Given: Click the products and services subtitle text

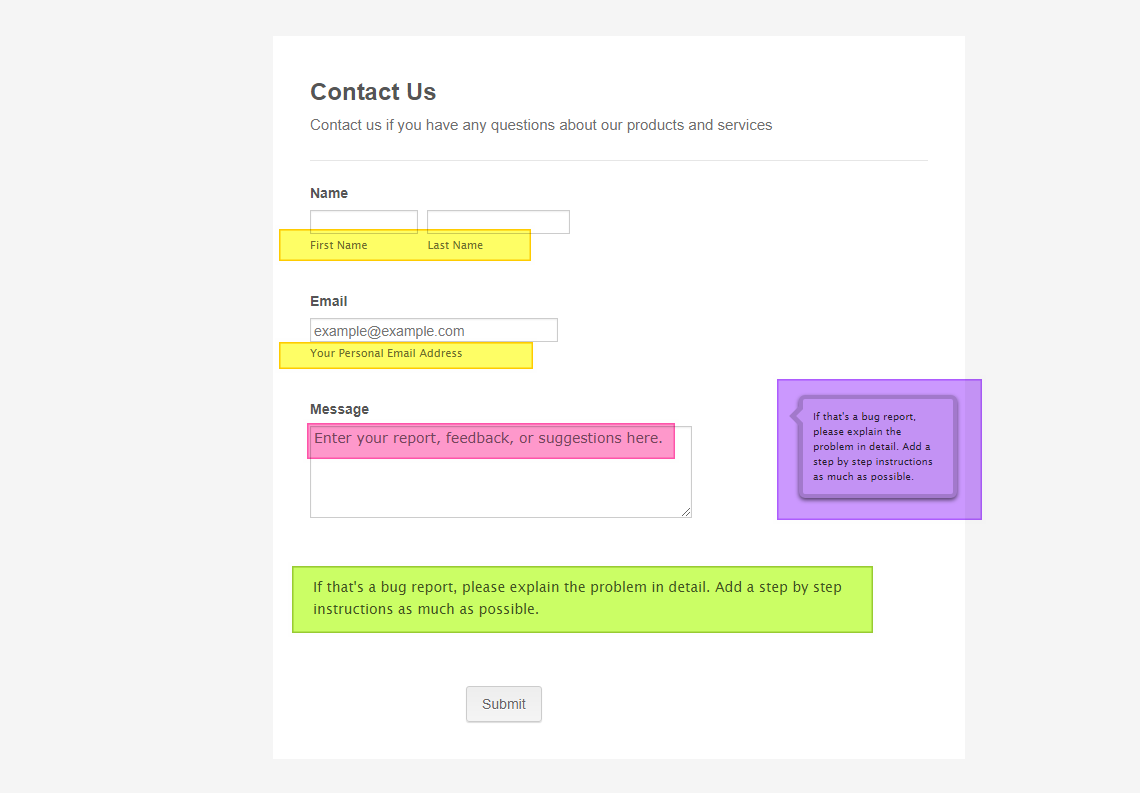Looking at the screenshot, I should [541, 125].
